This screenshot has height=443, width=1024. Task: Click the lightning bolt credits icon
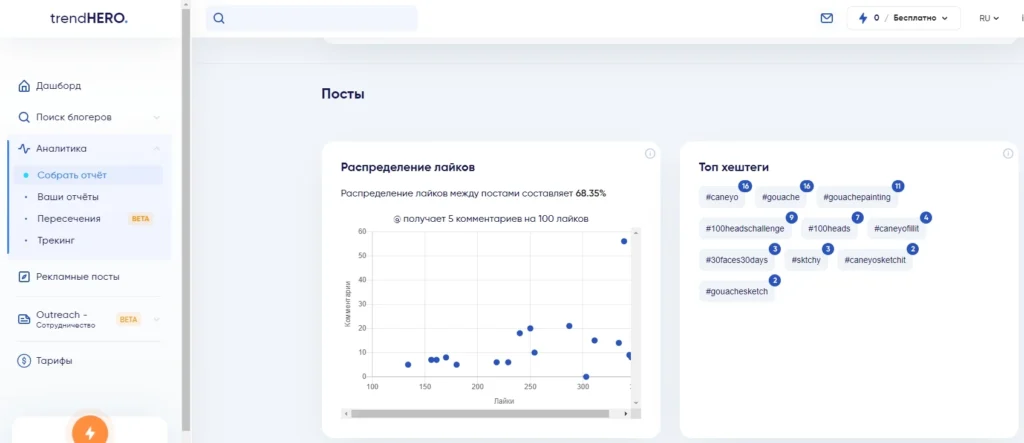[863, 18]
